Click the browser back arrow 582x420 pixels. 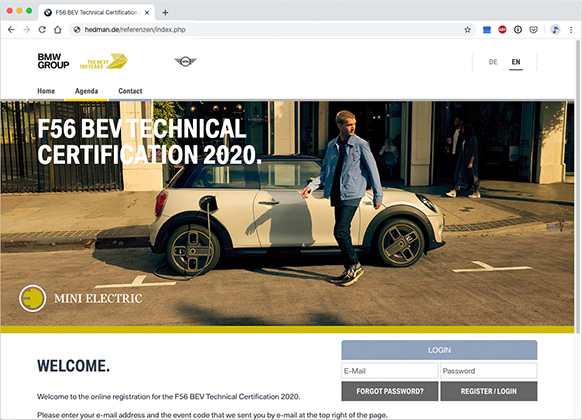[x=11, y=30]
